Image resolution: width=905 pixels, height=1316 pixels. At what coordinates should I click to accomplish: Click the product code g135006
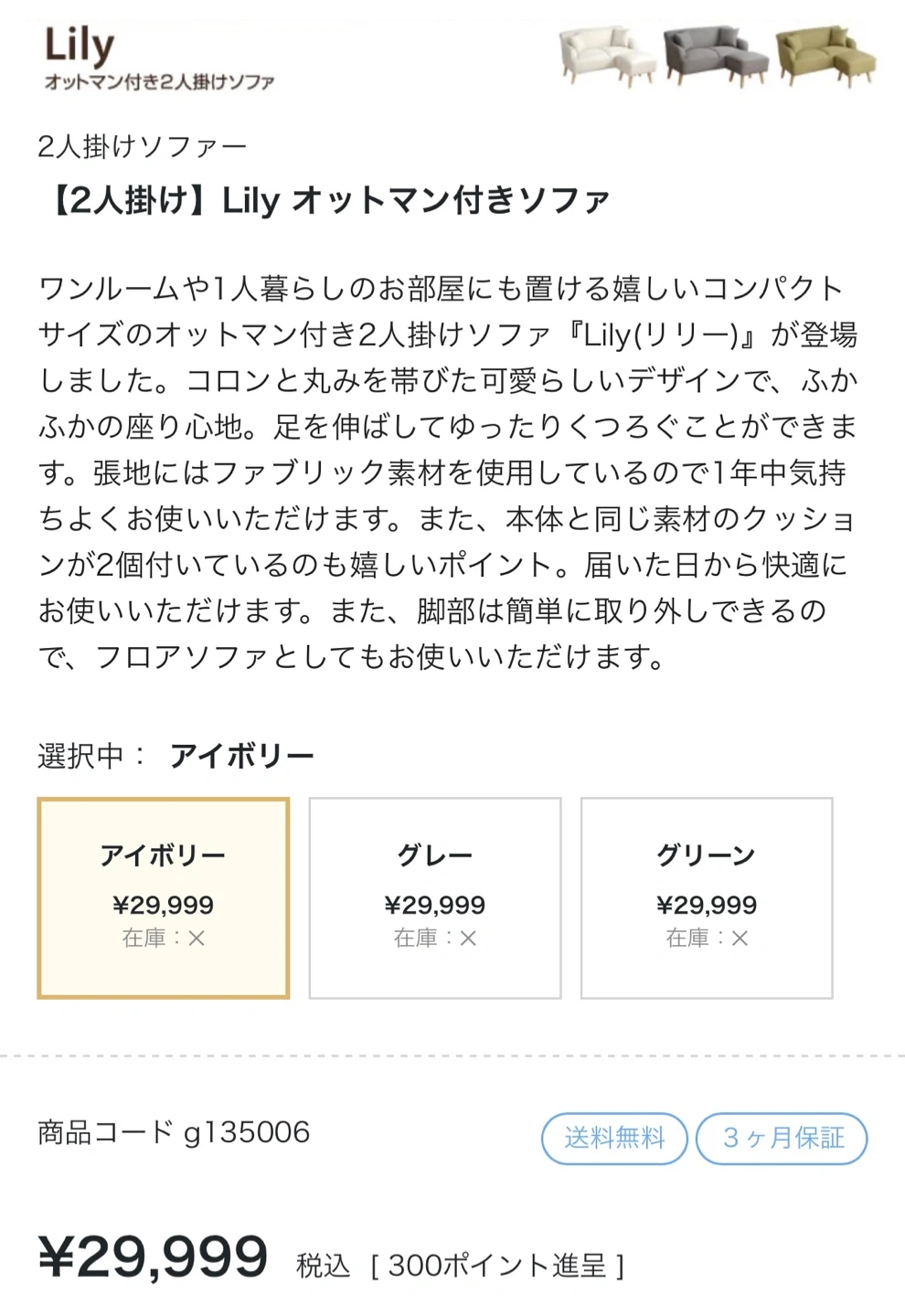pyautogui.click(x=174, y=1133)
